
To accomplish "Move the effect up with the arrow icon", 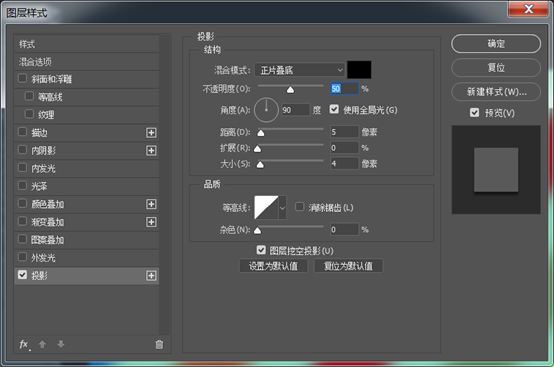I will coord(42,344).
